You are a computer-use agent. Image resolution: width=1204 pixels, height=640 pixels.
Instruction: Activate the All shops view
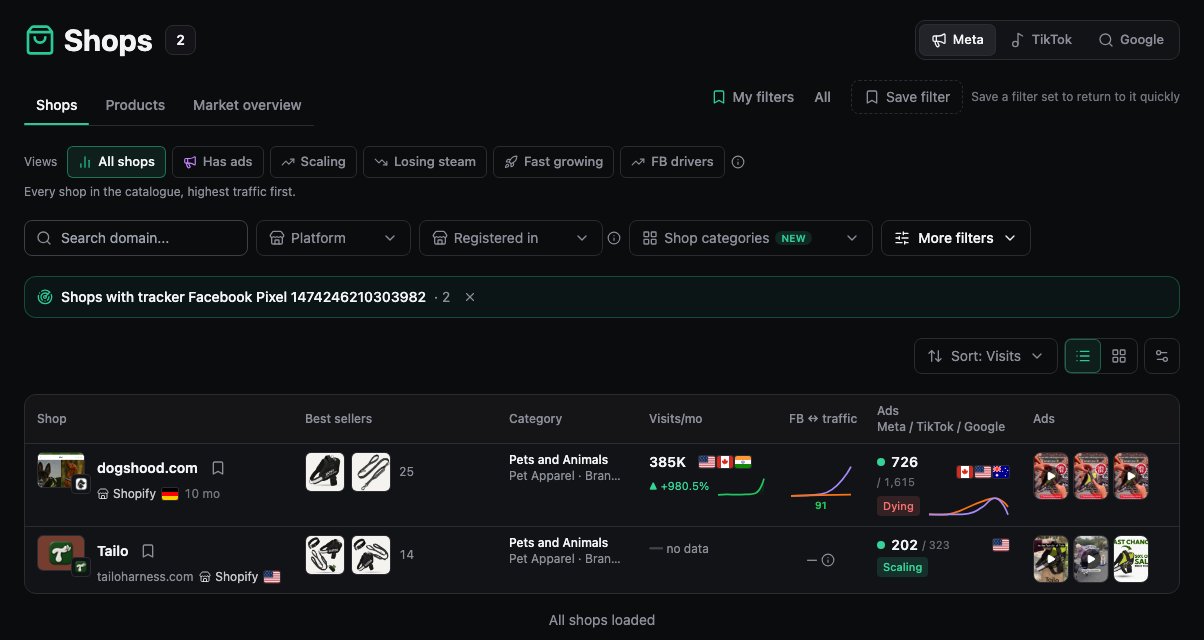point(116,162)
